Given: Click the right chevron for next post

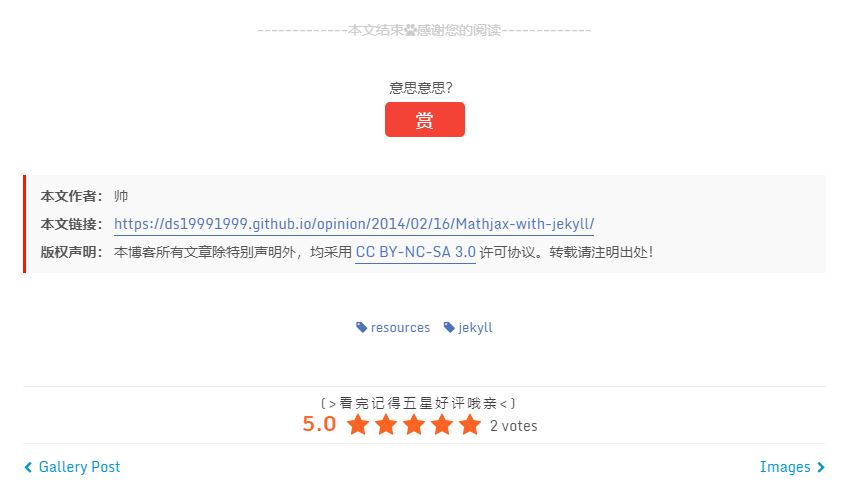Looking at the screenshot, I should [x=821, y=467].
